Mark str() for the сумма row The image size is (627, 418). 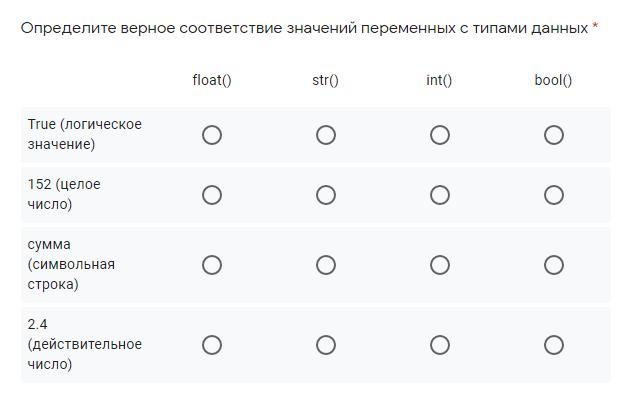tap(326, 265)
